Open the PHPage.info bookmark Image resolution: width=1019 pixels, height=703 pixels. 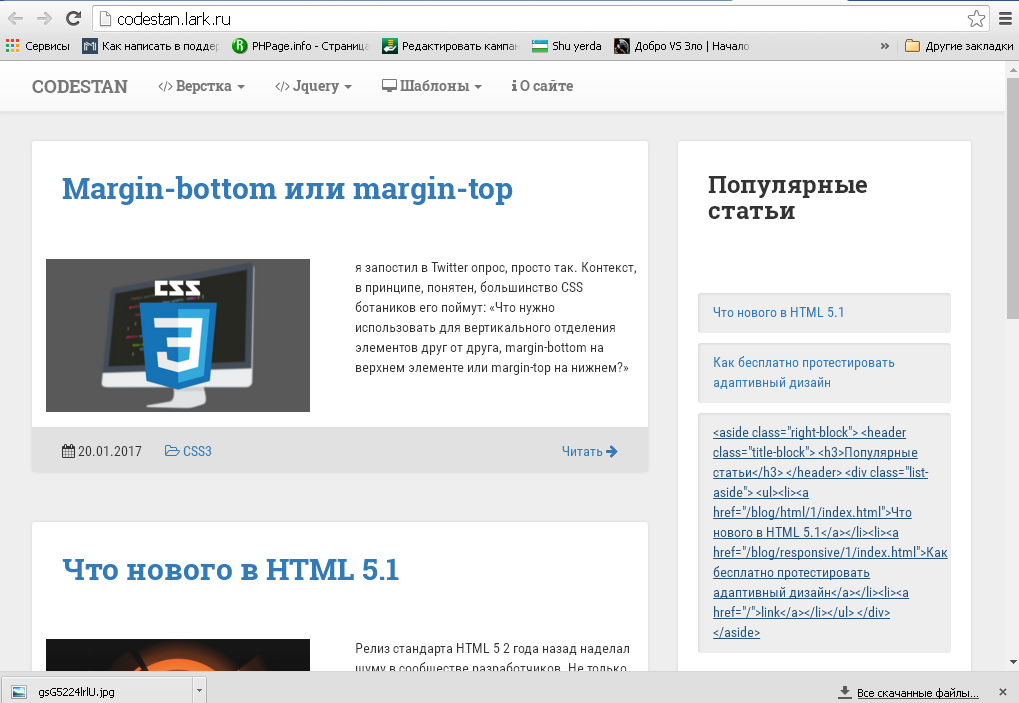tap(301, 46)
